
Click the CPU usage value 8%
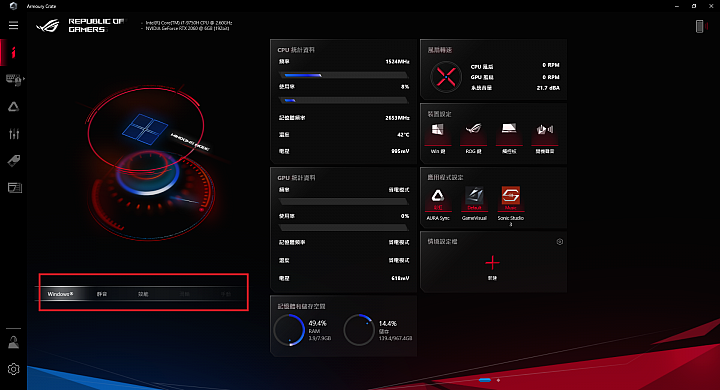click(x=405, y=87)
